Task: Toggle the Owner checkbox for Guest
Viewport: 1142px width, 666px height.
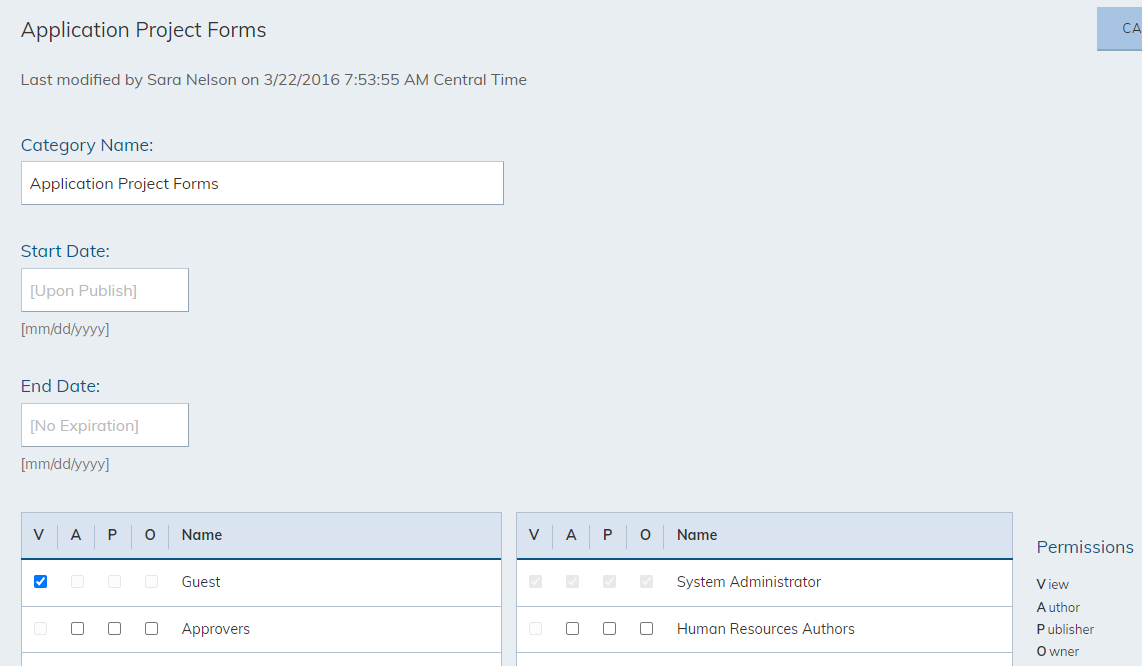Action: coord(151,581)
